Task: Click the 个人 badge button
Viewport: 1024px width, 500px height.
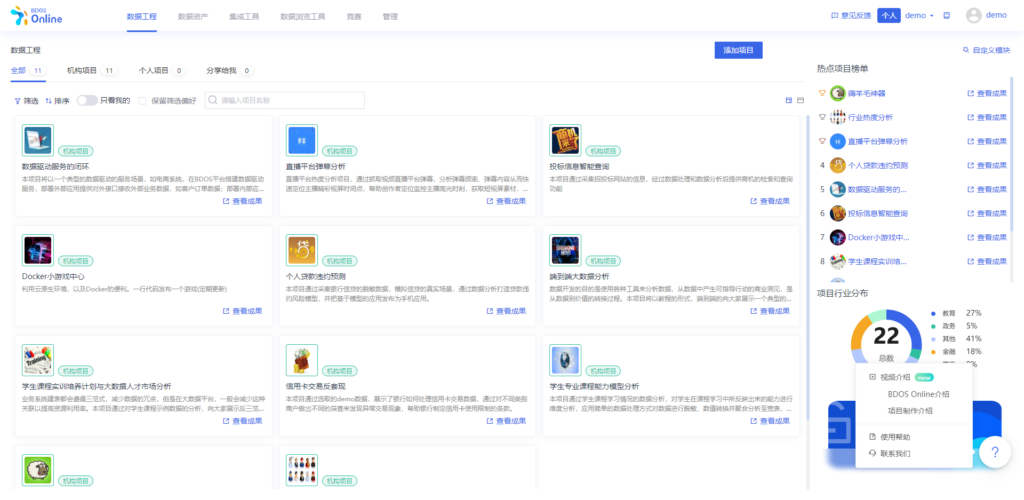Action: click(889, 16)
